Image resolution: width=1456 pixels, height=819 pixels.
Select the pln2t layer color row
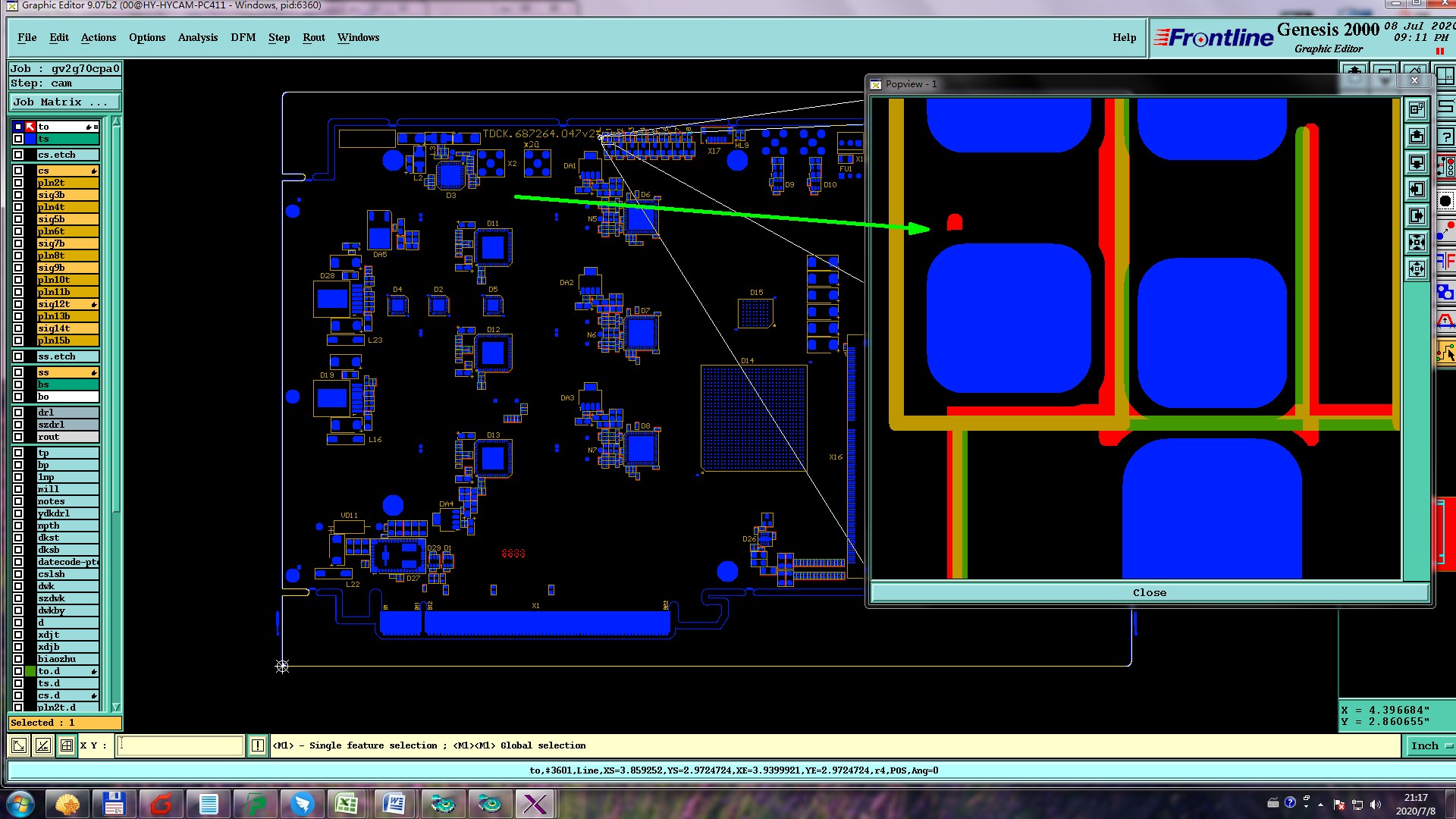tap(67, 183)
